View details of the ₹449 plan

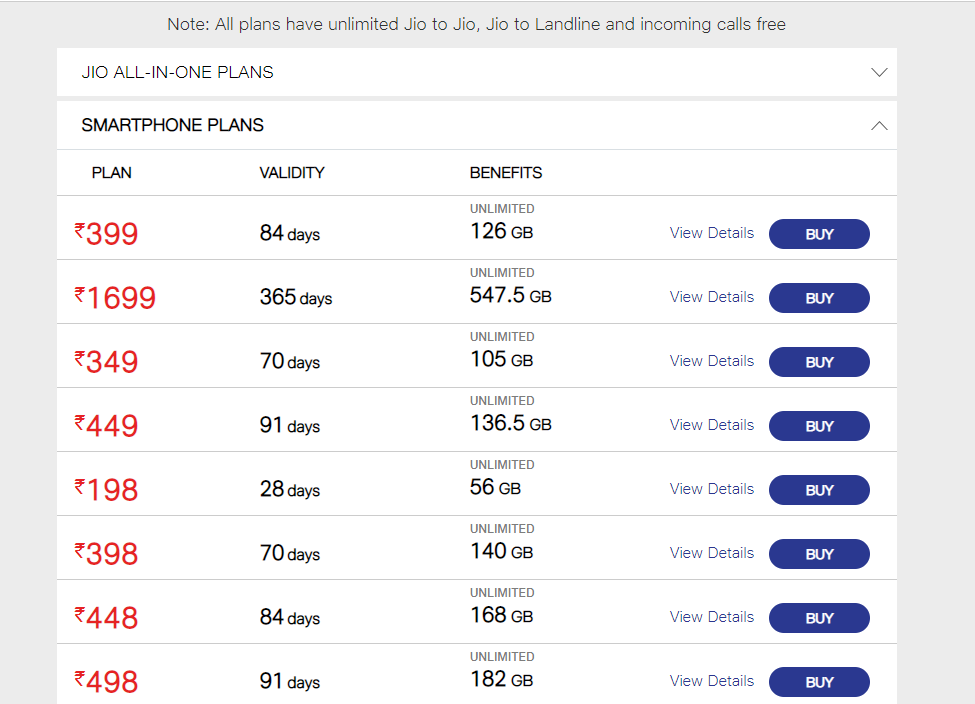click(711, 425)
